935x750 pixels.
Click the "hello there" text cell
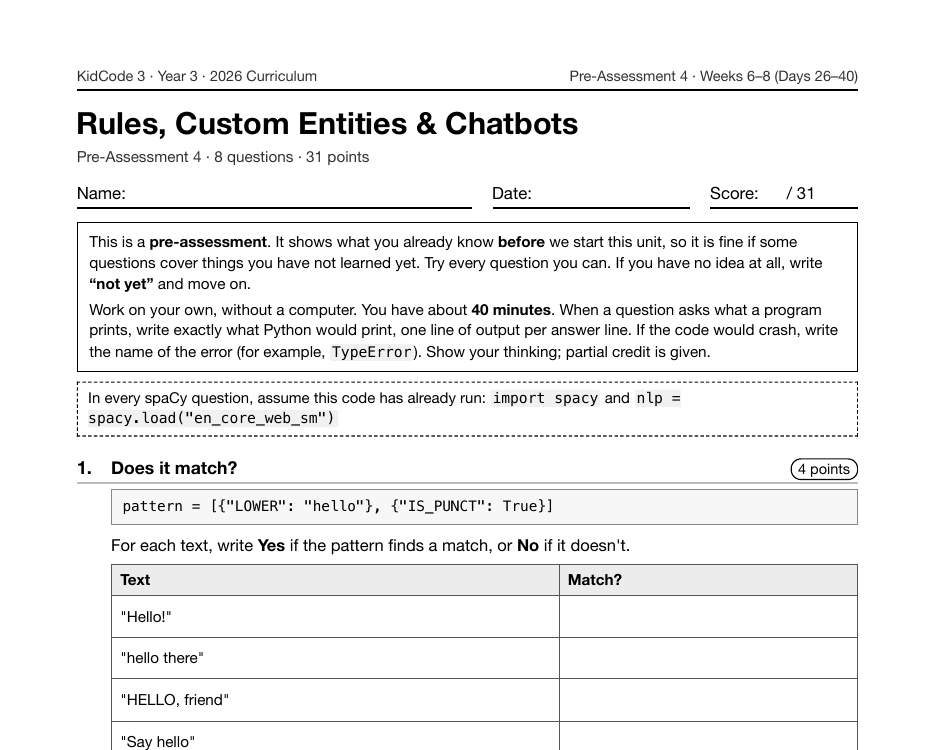point(335,658)
